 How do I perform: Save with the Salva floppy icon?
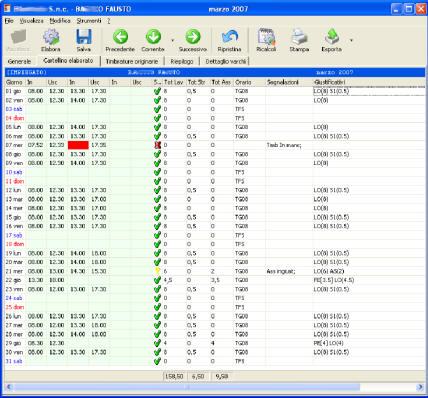coord(84,37)
